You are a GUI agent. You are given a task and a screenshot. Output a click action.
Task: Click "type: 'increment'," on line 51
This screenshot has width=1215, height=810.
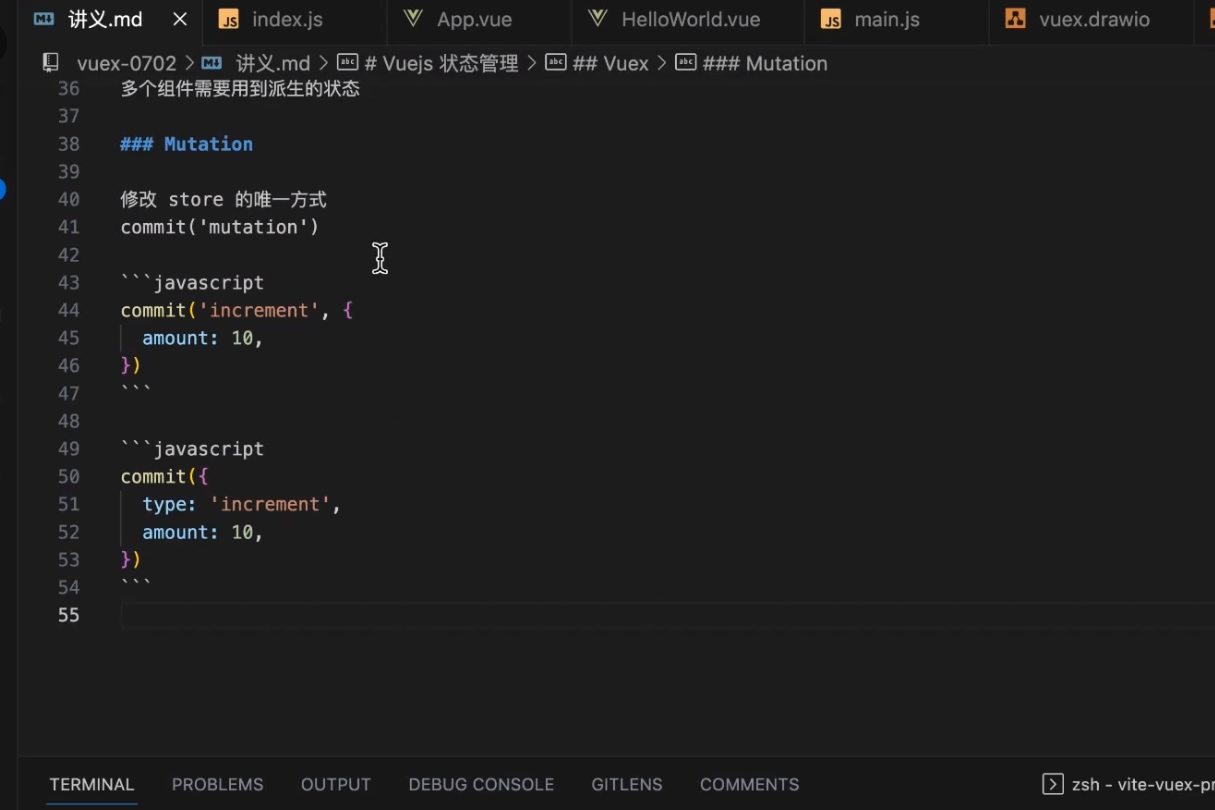(242, 504)
